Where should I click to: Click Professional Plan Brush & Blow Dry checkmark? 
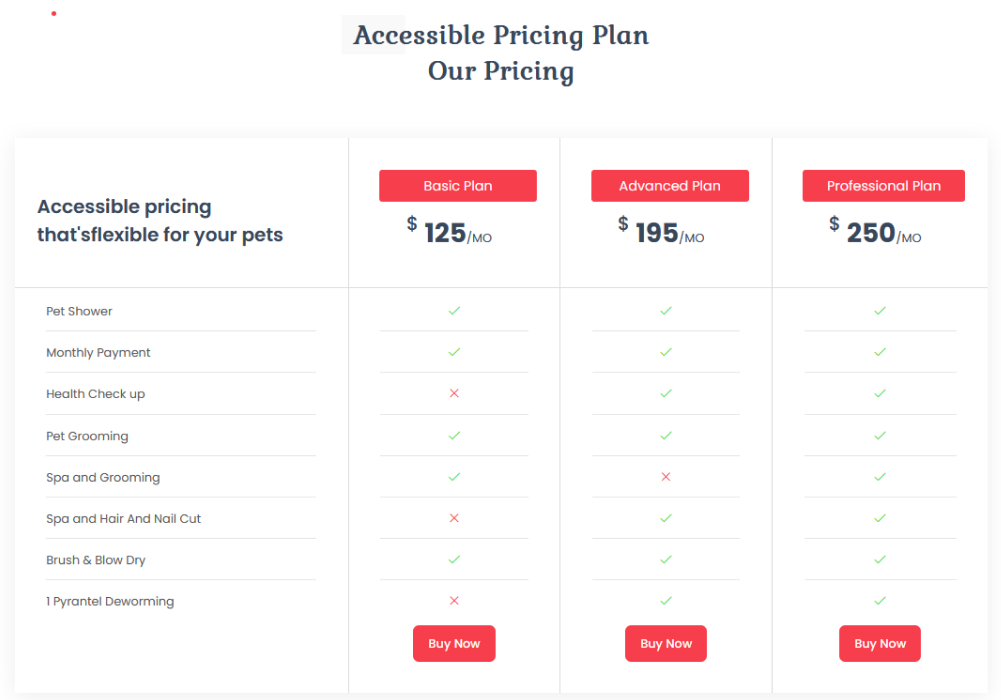point(880,560)
